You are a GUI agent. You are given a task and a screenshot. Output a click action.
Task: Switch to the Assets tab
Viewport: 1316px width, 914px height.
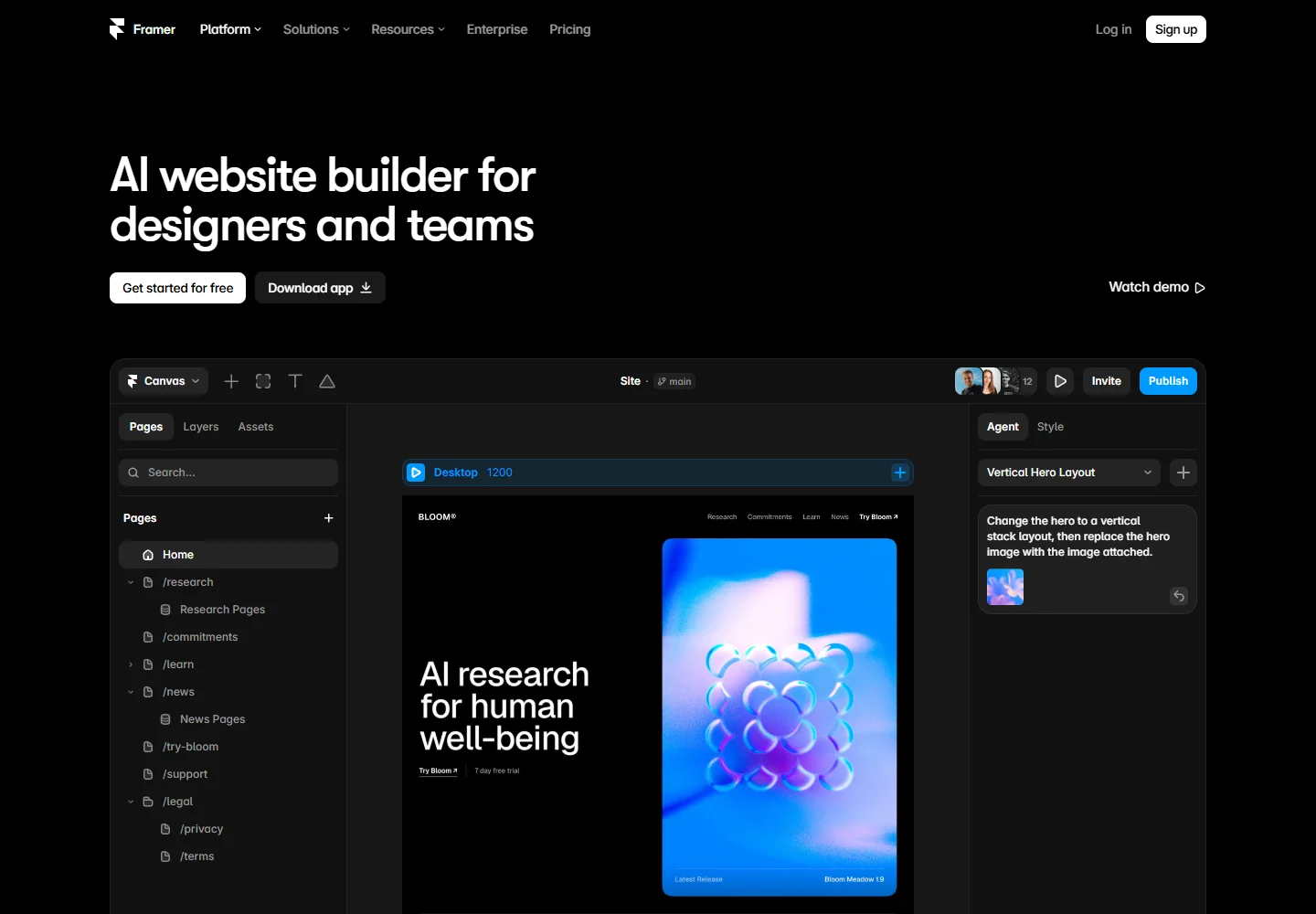pyautogui.click(x=256, y=427)
